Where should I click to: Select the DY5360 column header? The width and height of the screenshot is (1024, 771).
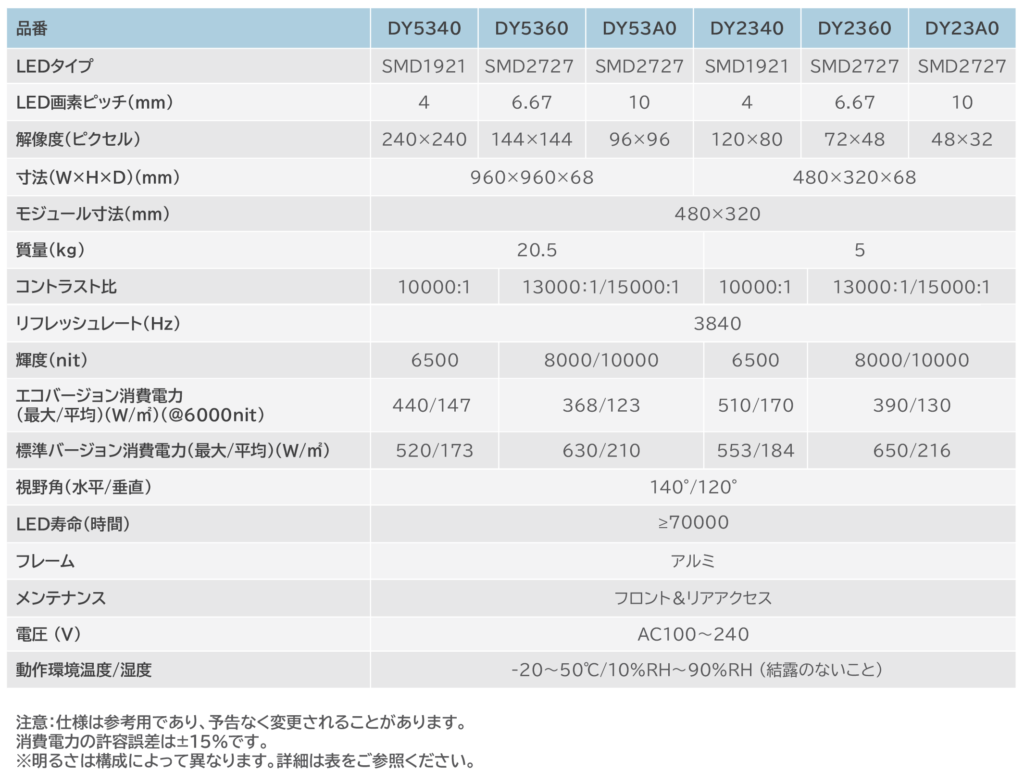[x=533, y=28]
